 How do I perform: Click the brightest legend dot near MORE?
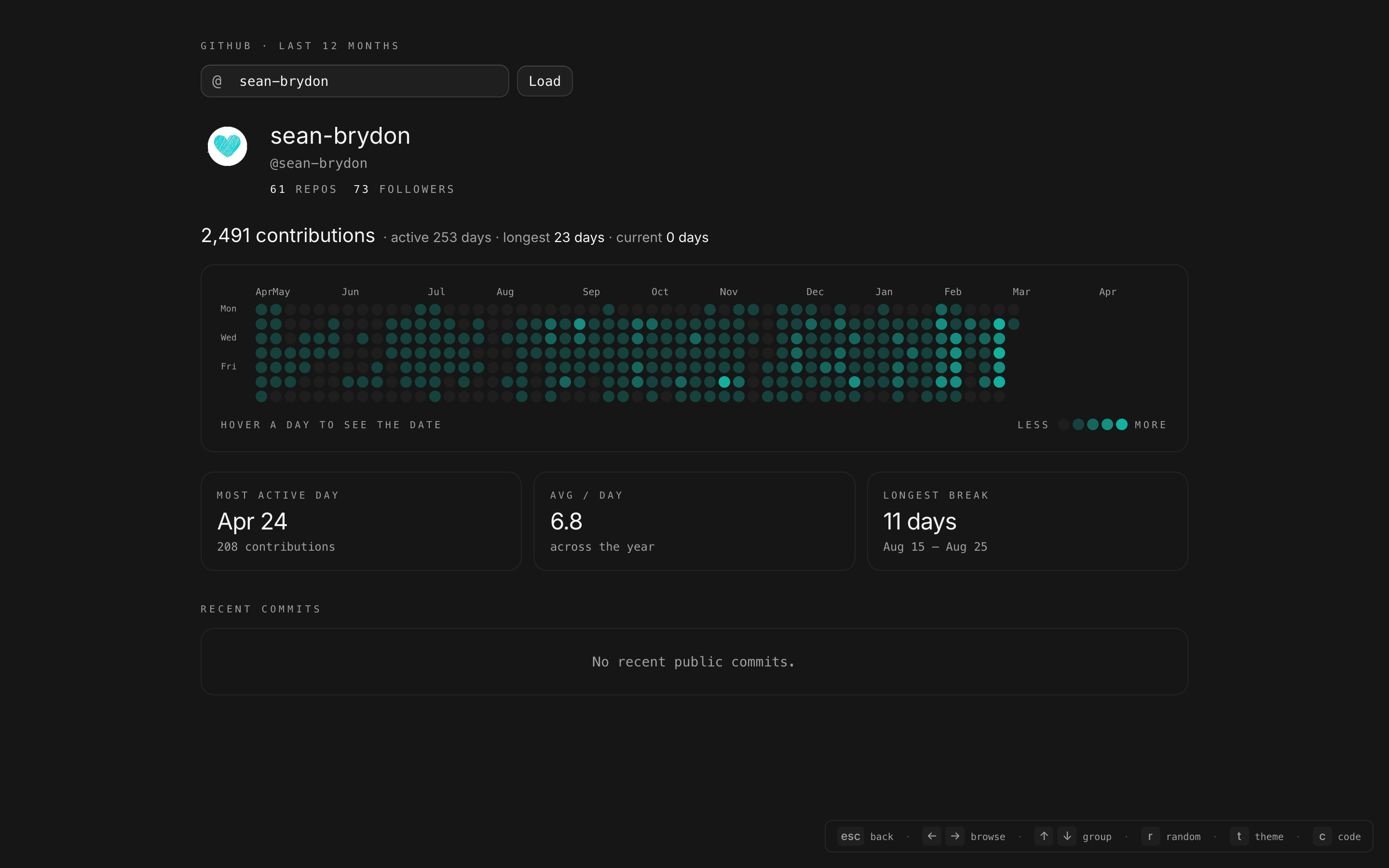coord(1121,424)
